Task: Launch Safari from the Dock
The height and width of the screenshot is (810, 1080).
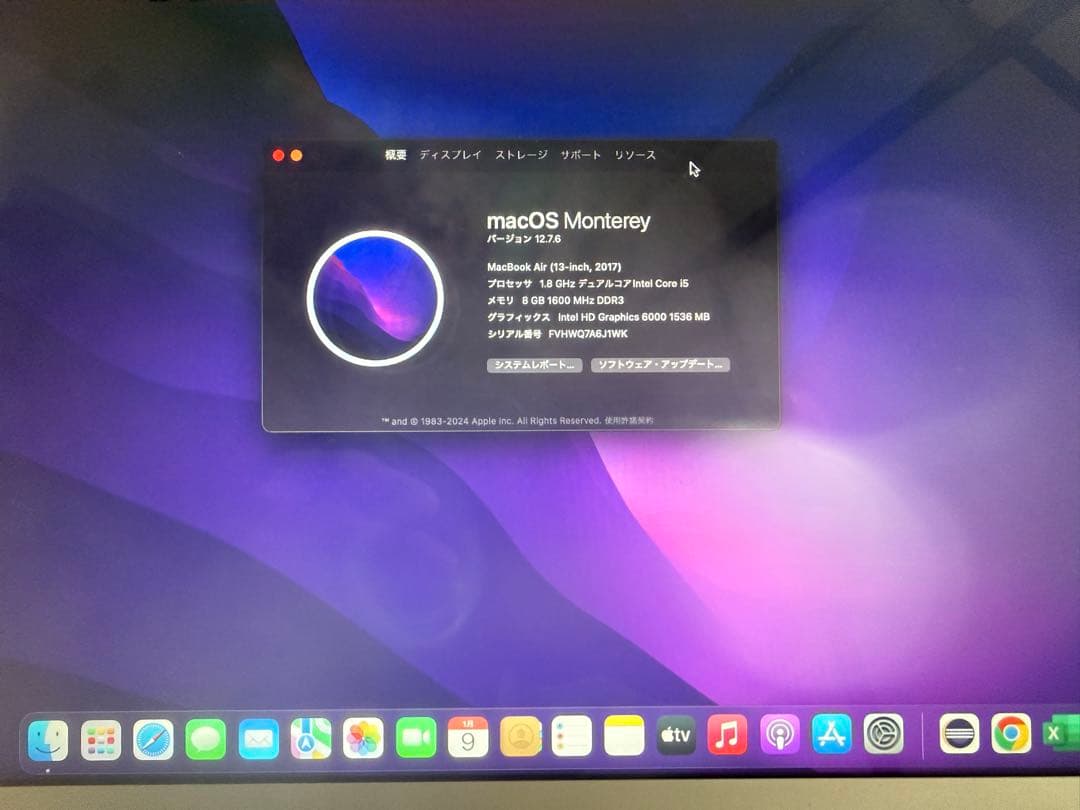Action: point(153,740)
